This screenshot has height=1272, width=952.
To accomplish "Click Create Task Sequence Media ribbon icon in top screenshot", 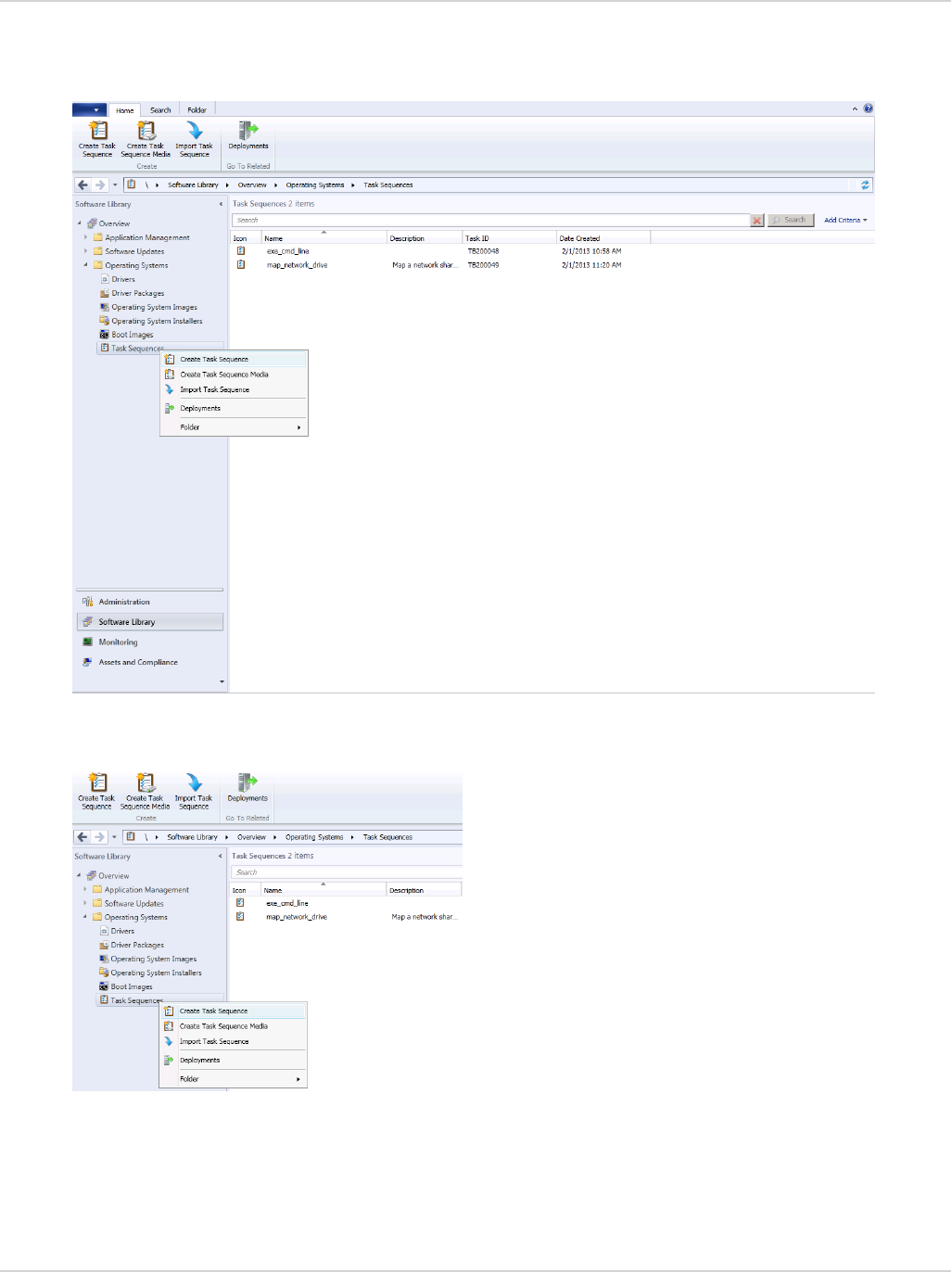I will pyautogui.click(x=146, y=131).
